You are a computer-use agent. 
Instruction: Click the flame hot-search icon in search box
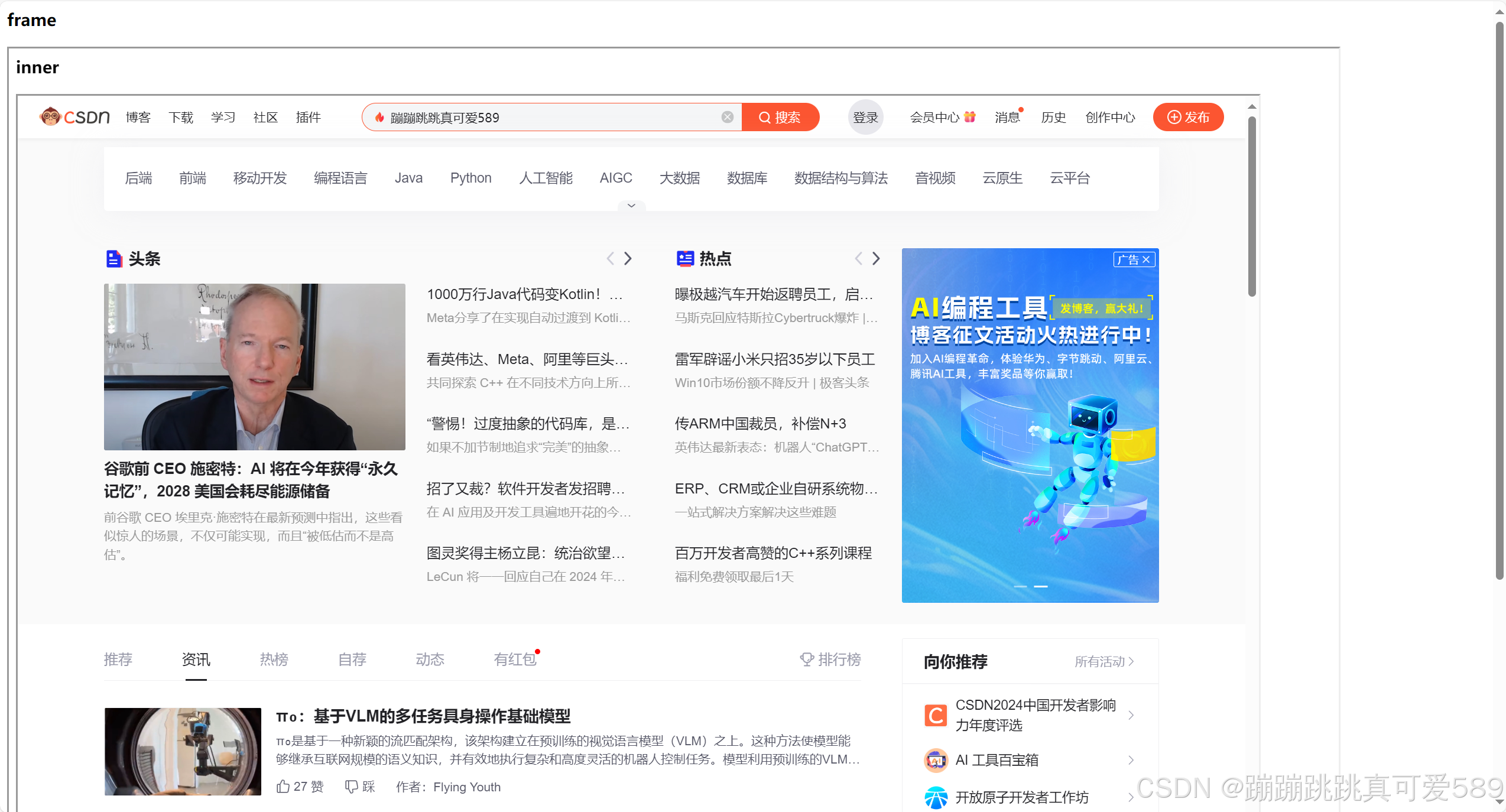pyautogui.click(x=380, y=117)
